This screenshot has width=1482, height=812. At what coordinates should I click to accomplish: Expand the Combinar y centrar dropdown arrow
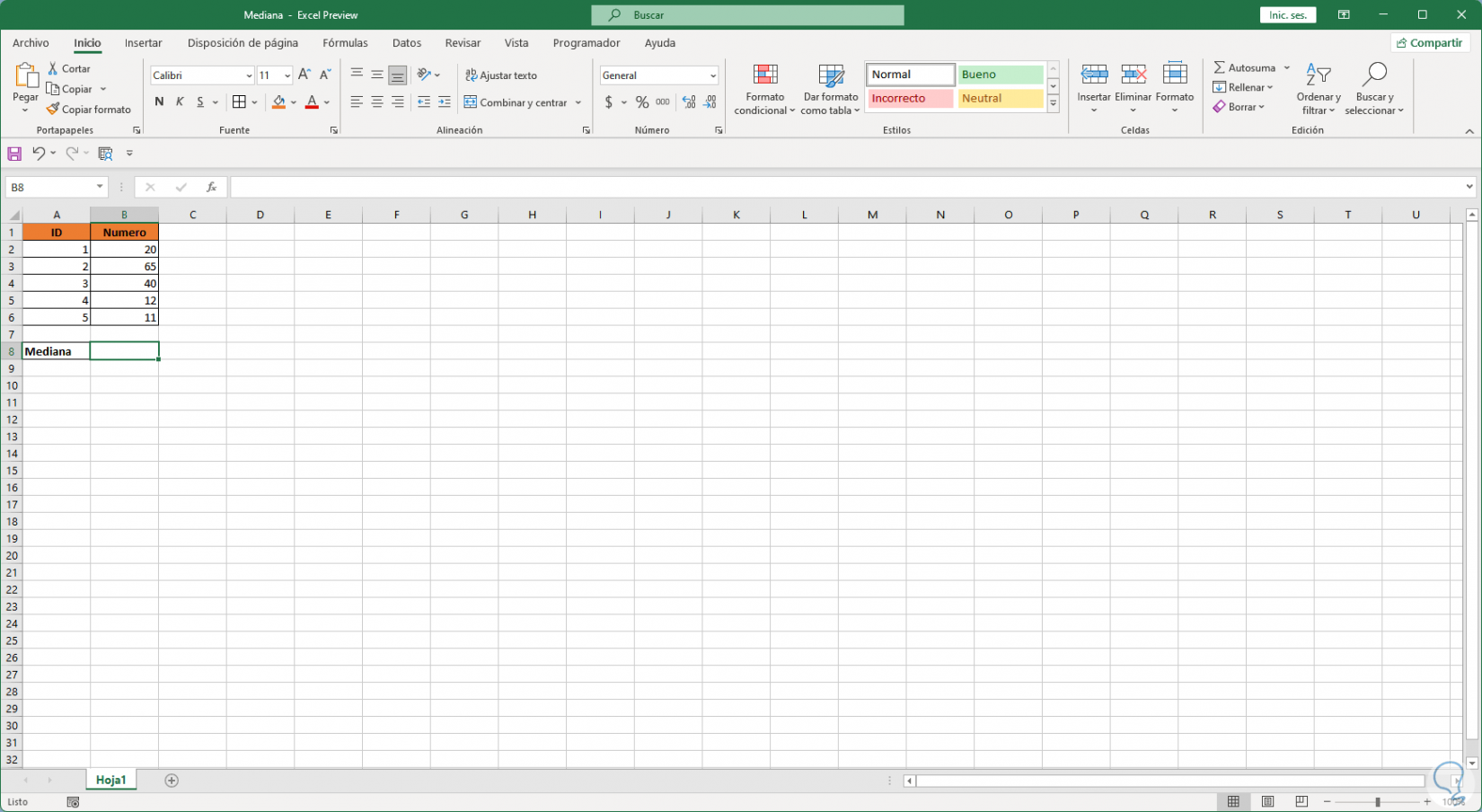(x=578, y=102)
